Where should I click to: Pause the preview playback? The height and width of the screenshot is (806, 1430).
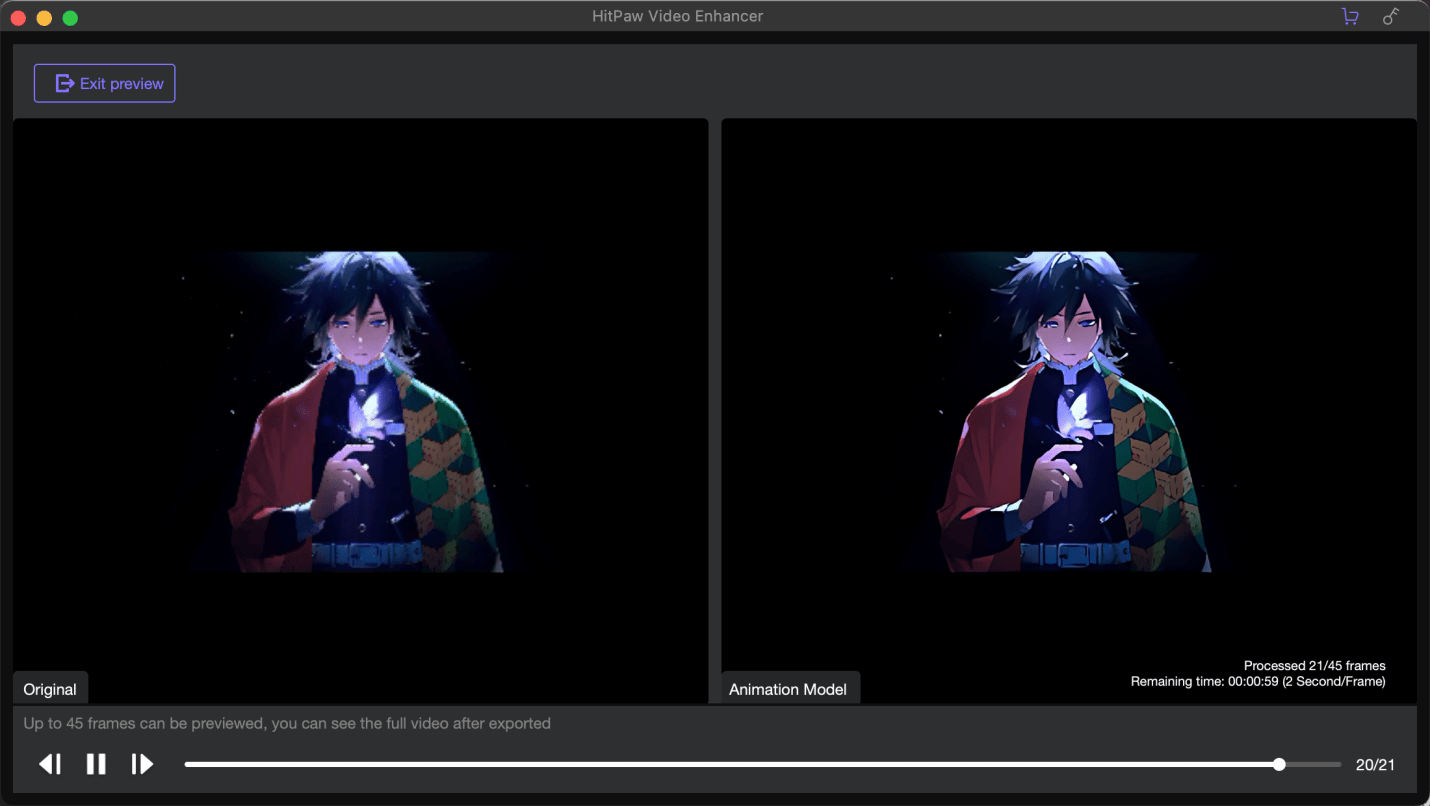click(x=96, y=764)
